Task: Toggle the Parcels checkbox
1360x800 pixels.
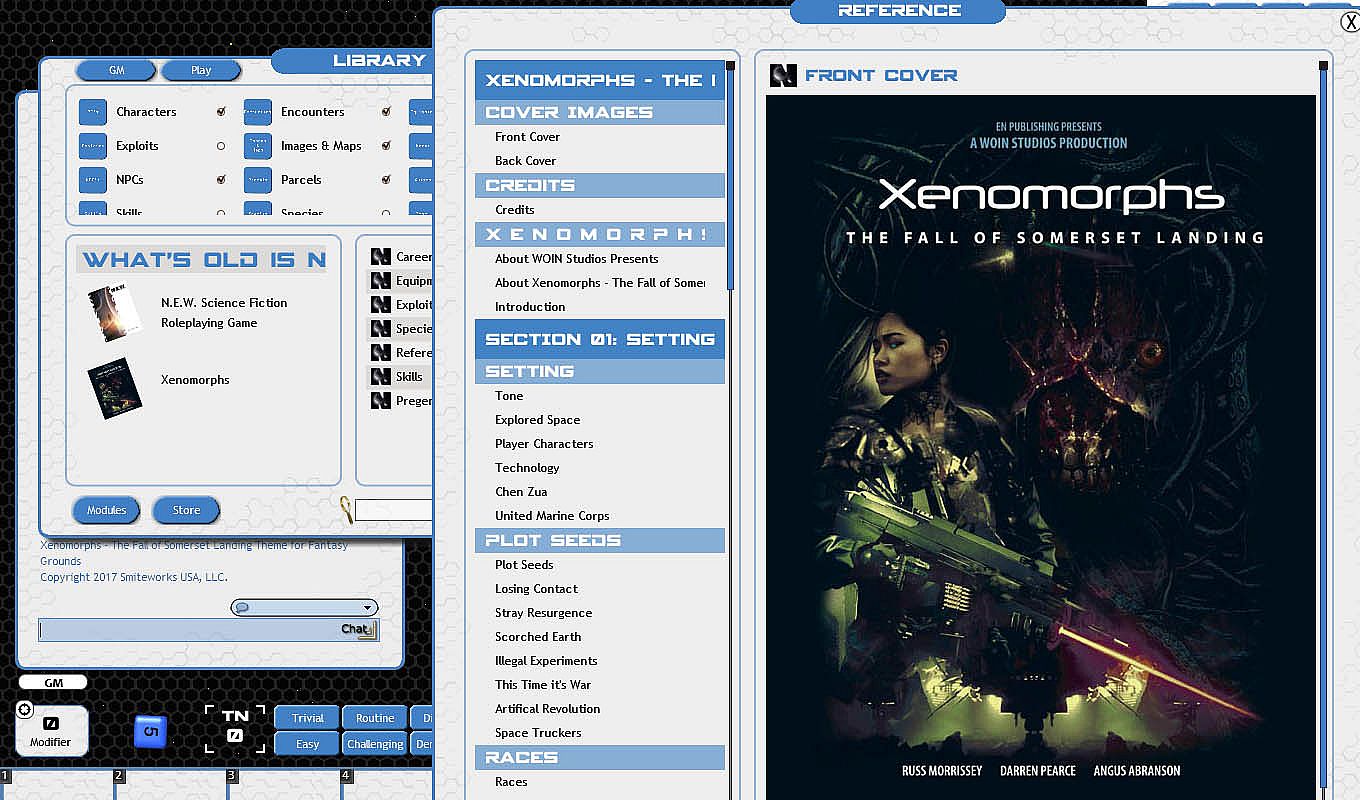Action: (x=386, y=180)
